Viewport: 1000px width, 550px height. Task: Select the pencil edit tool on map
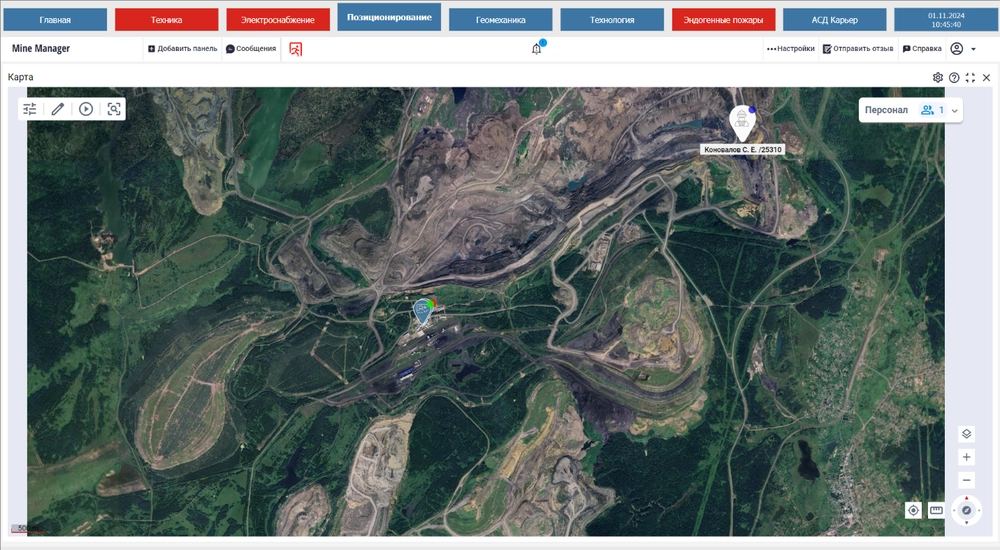tap(58, 109)
